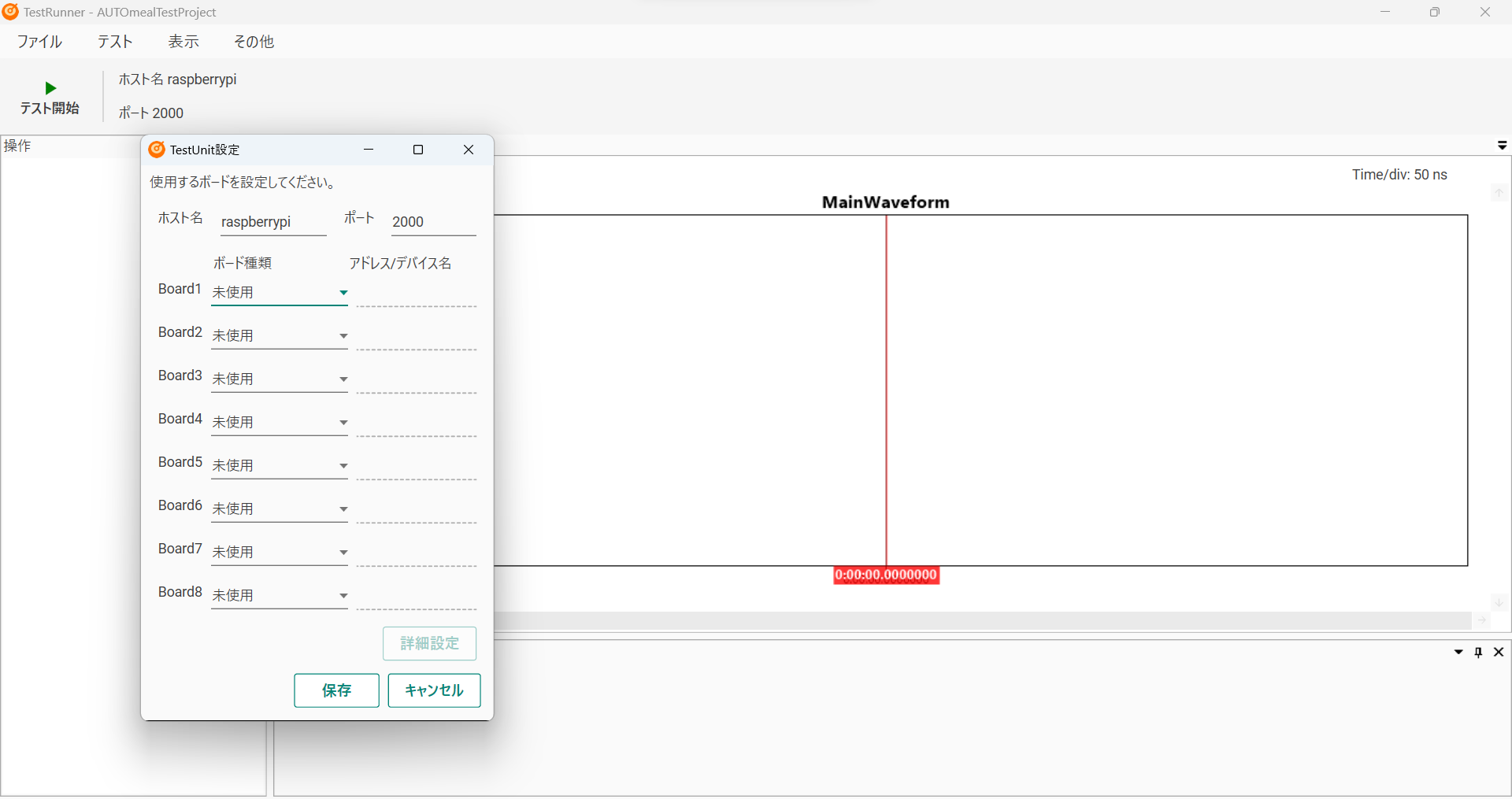Image resolution: width=1512 pixels, height=799 pixels.
Task: Expand the Board1 board type dropdown
Action: click(343, 293)
